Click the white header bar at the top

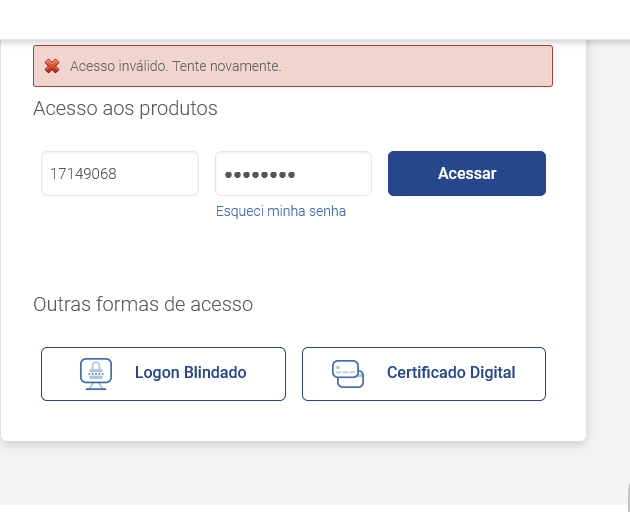(x=315, y=19)
